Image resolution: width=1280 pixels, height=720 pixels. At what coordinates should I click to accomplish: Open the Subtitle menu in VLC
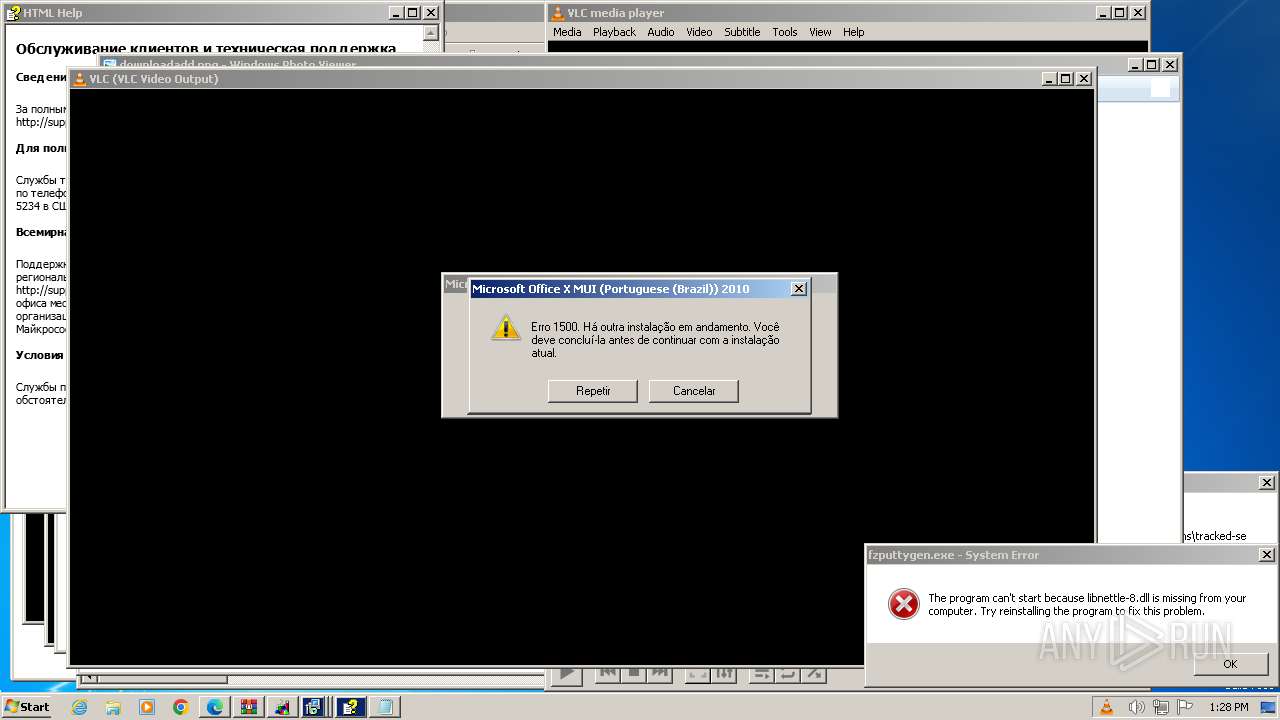pyautogui.click(x=742, y=32)
